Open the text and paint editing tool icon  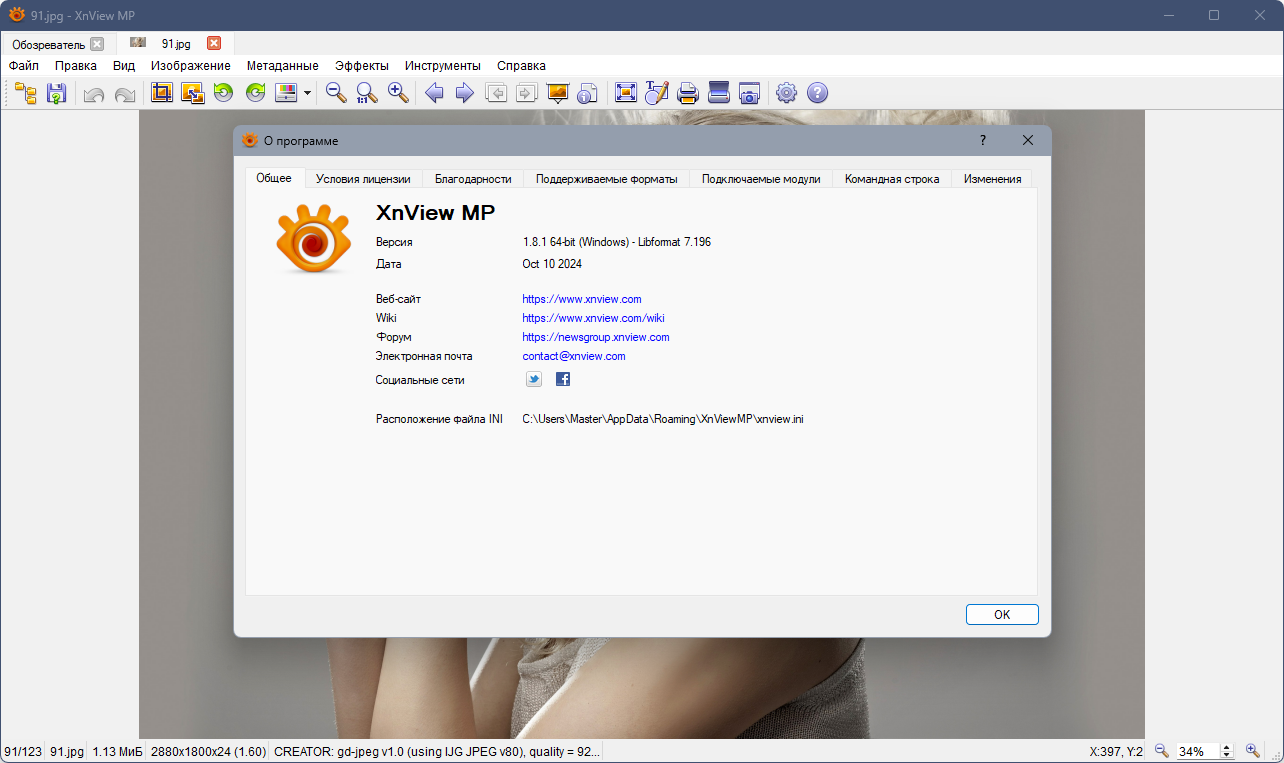[x=656, y=93]
